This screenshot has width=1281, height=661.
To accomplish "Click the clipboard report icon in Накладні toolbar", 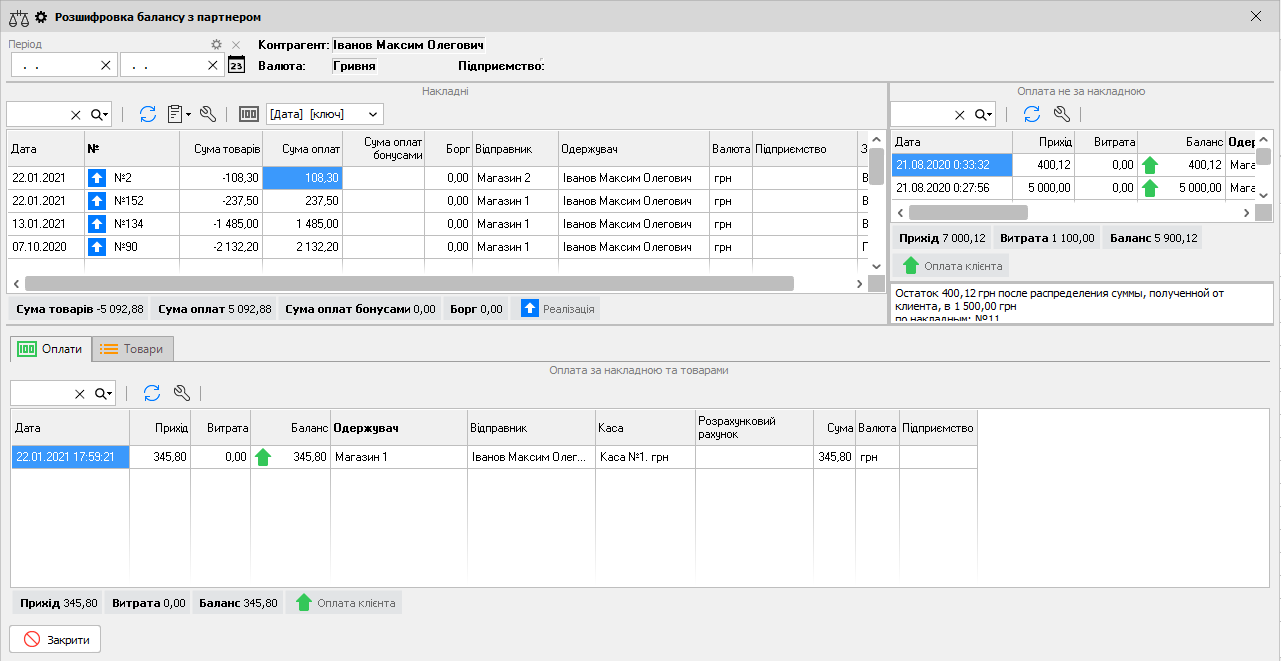I will 177,114.
